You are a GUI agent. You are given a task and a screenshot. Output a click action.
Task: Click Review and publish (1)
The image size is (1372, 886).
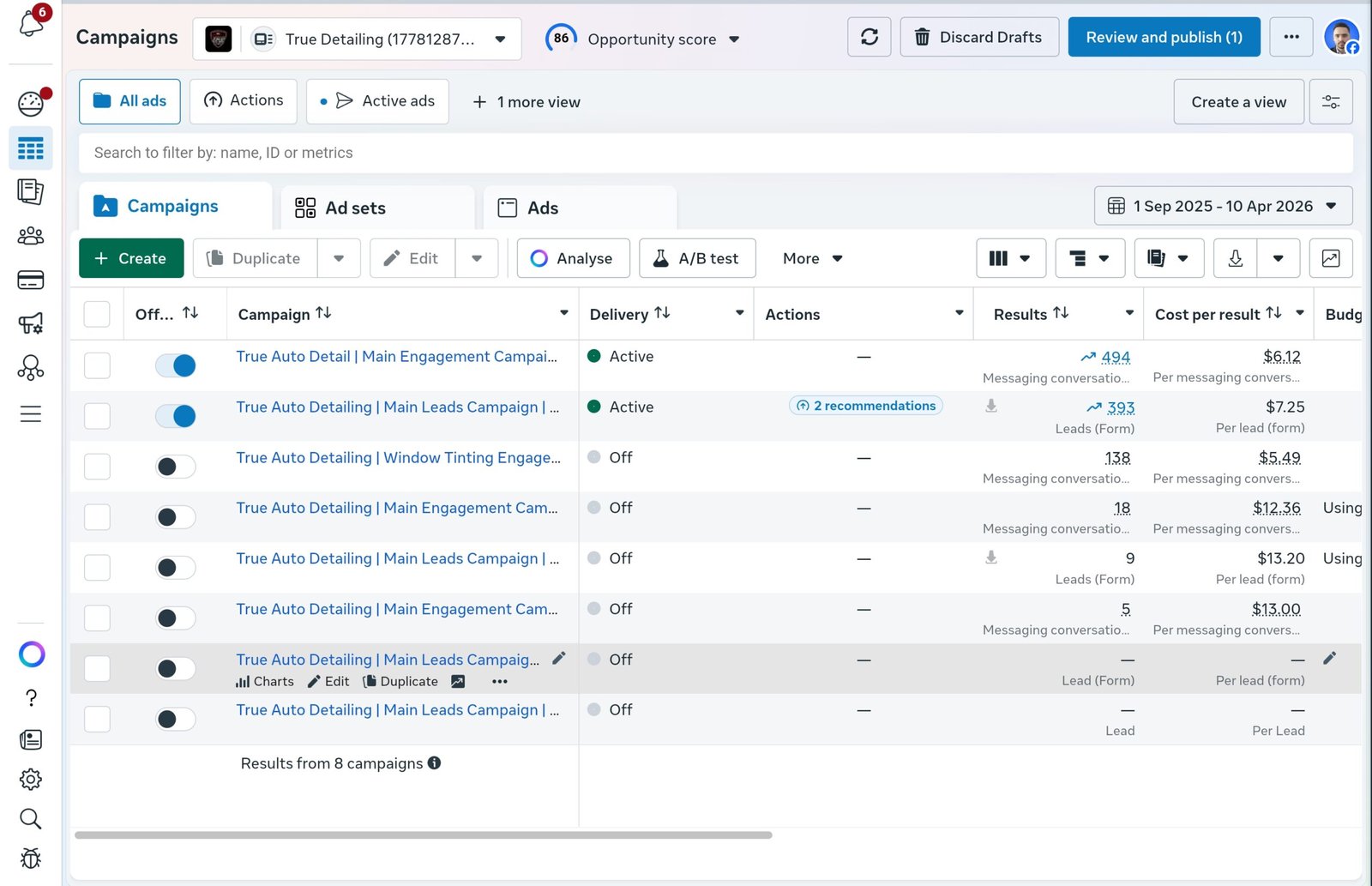1164,37
